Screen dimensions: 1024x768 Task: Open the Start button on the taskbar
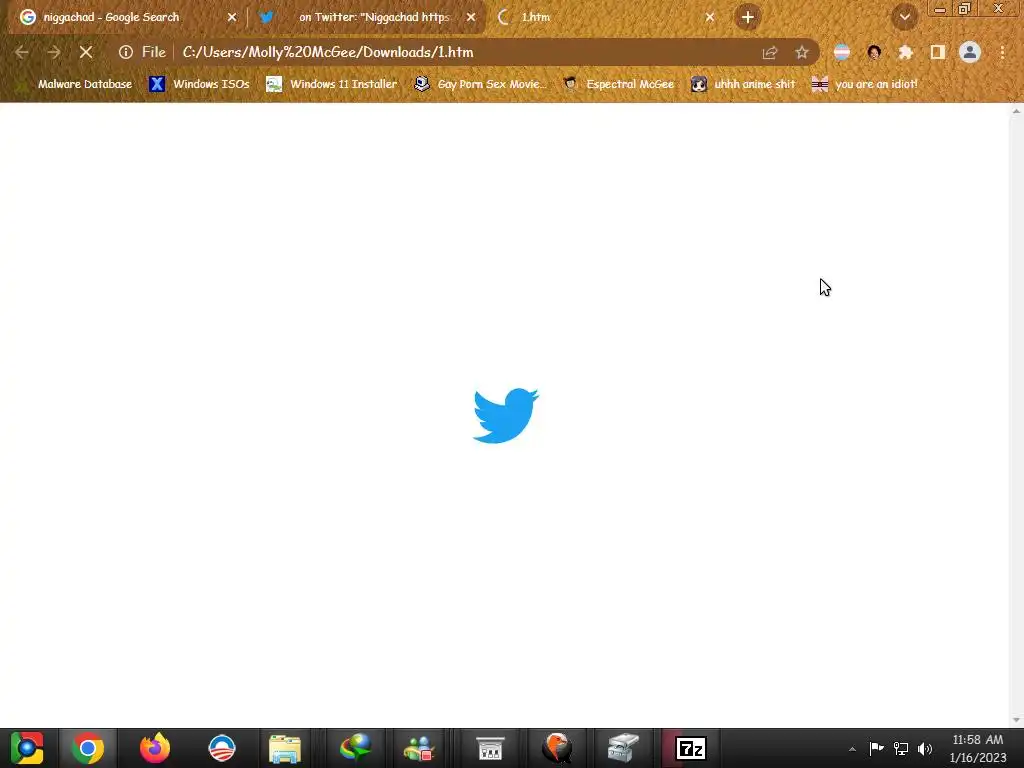coord(27,748)
